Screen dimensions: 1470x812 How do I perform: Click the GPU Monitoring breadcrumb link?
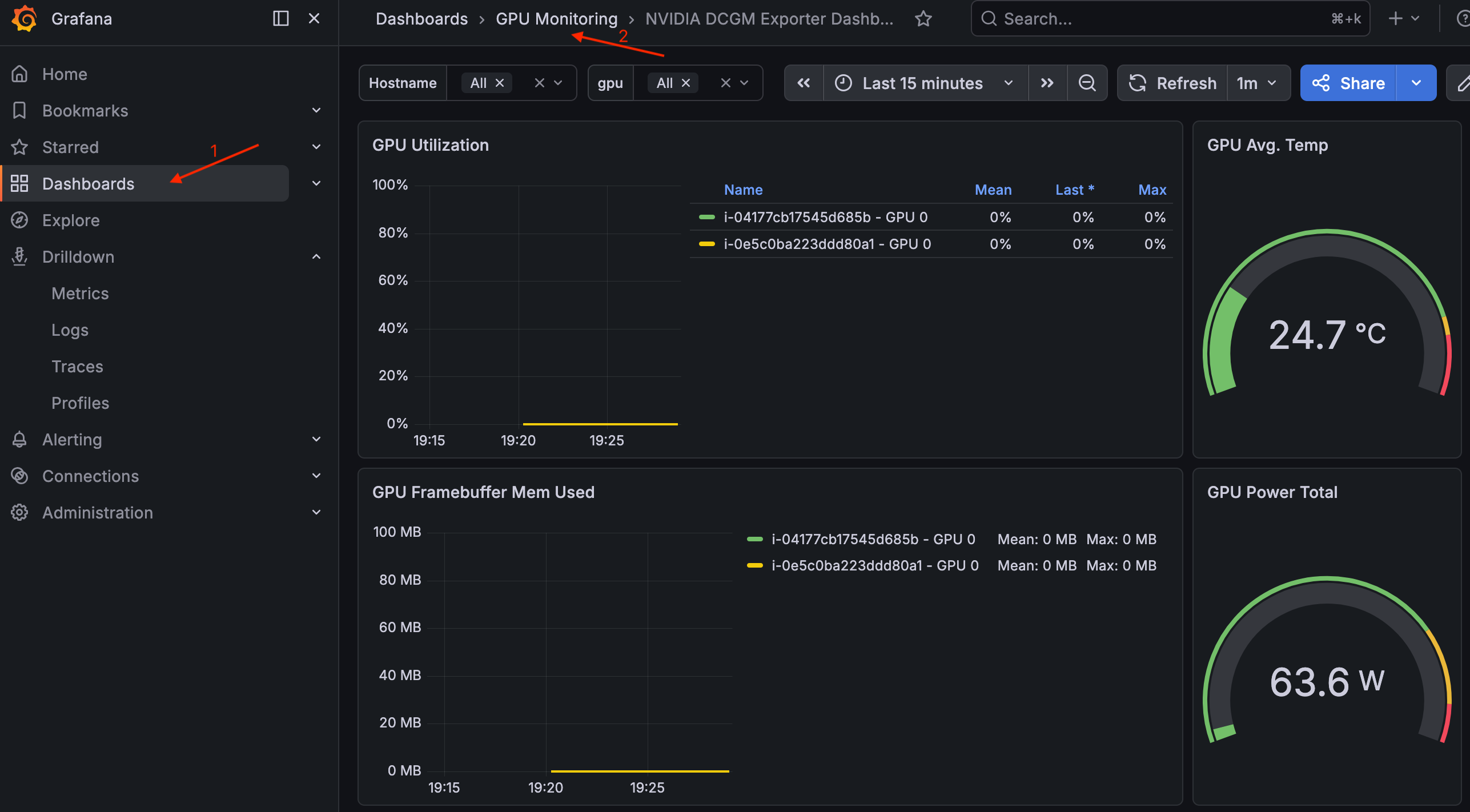point(556,19)
